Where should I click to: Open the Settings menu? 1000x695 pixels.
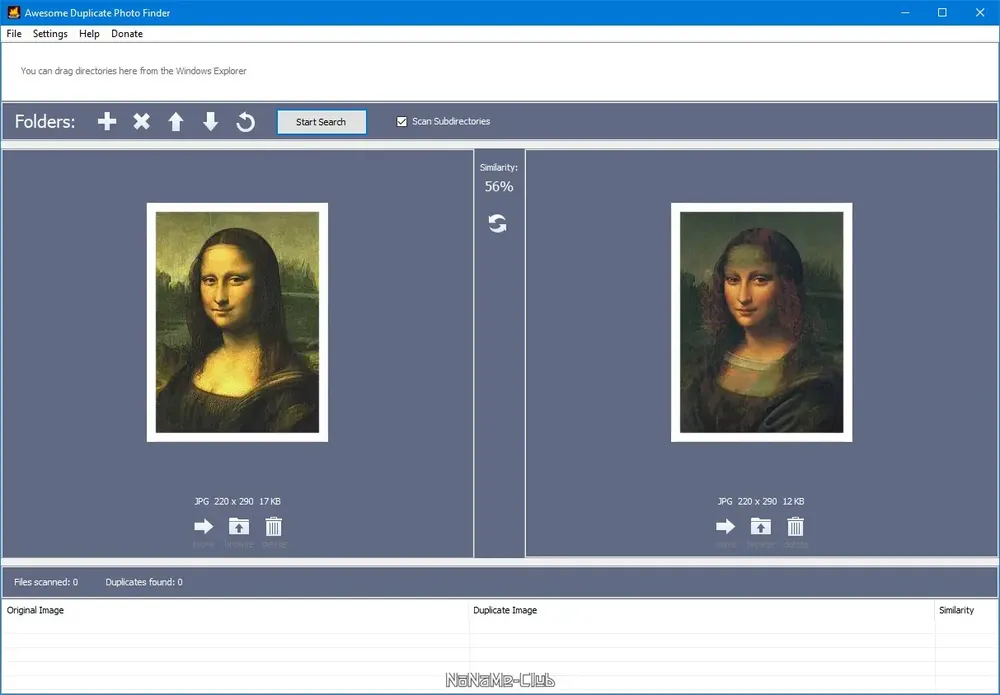click(x=50, y=34)
